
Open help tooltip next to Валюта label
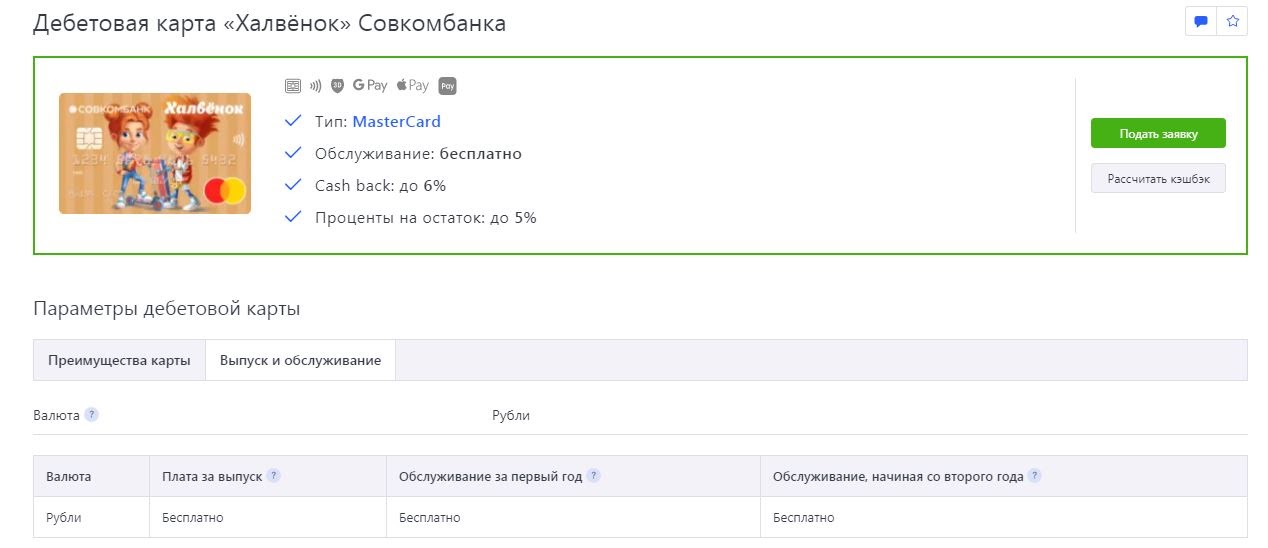(x=91, y=415)
